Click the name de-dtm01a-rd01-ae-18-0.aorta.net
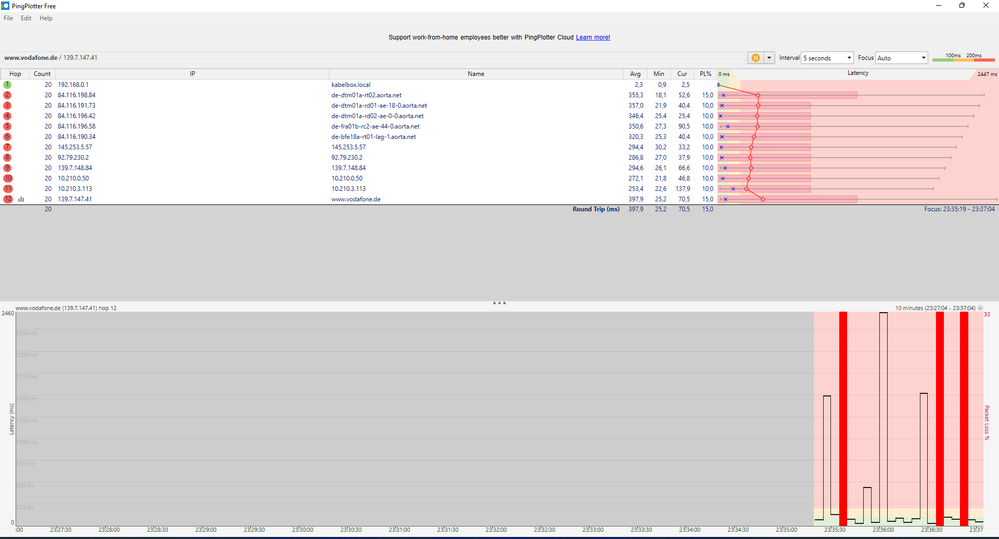The width and height of the screenshot is (999, 539). coord(379,106)
